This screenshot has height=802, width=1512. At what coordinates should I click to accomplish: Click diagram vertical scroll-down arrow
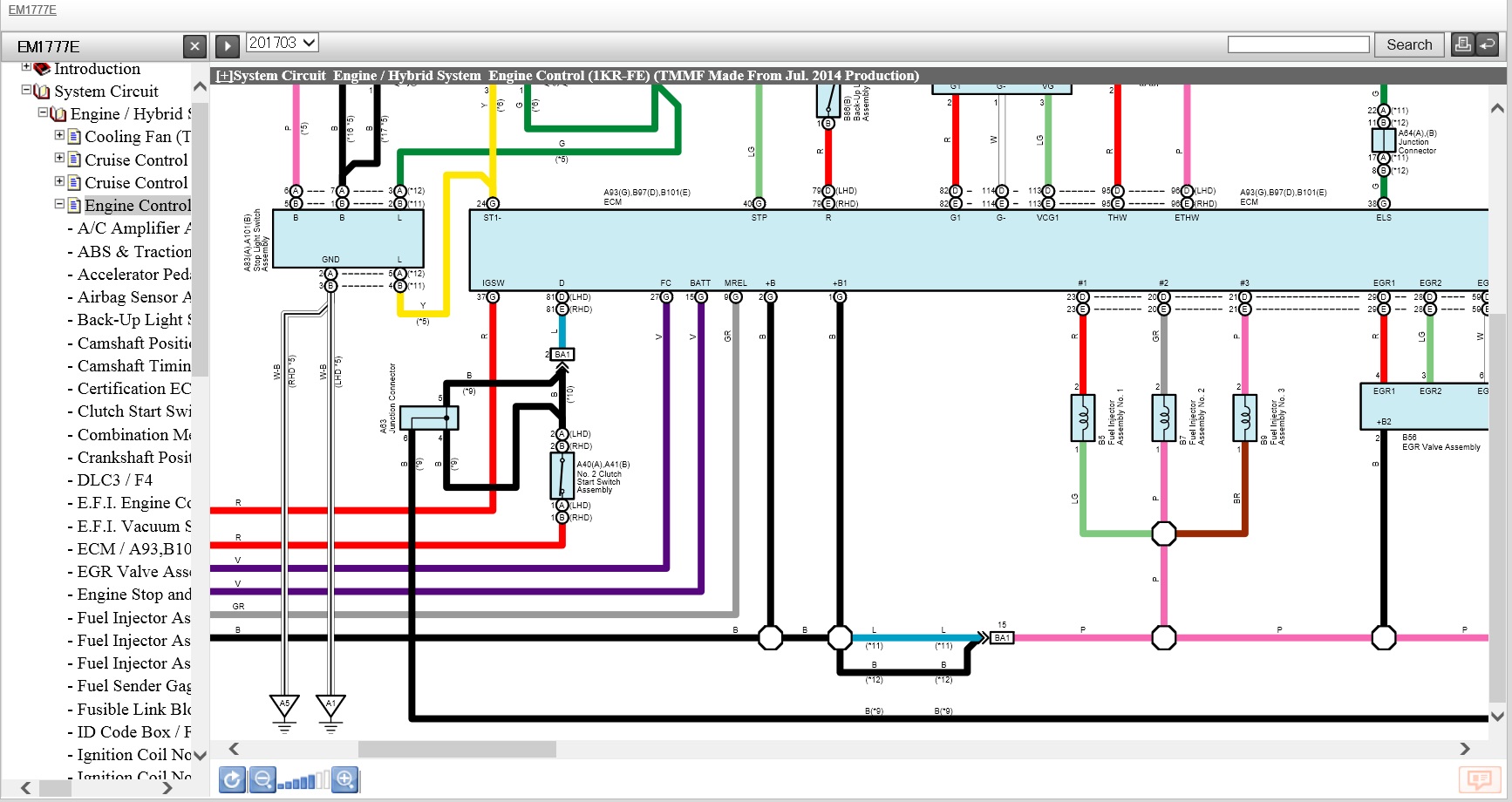(x=1497, y=717)
